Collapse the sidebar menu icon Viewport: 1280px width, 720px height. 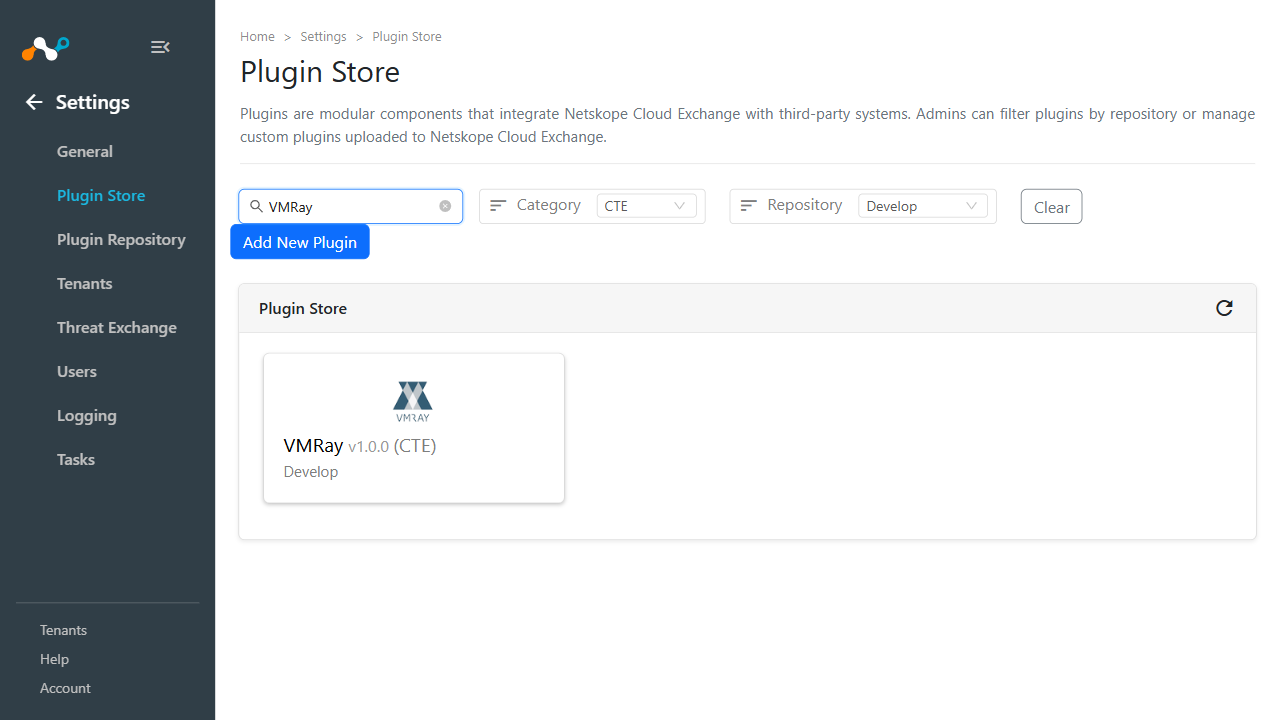point(160,47)
